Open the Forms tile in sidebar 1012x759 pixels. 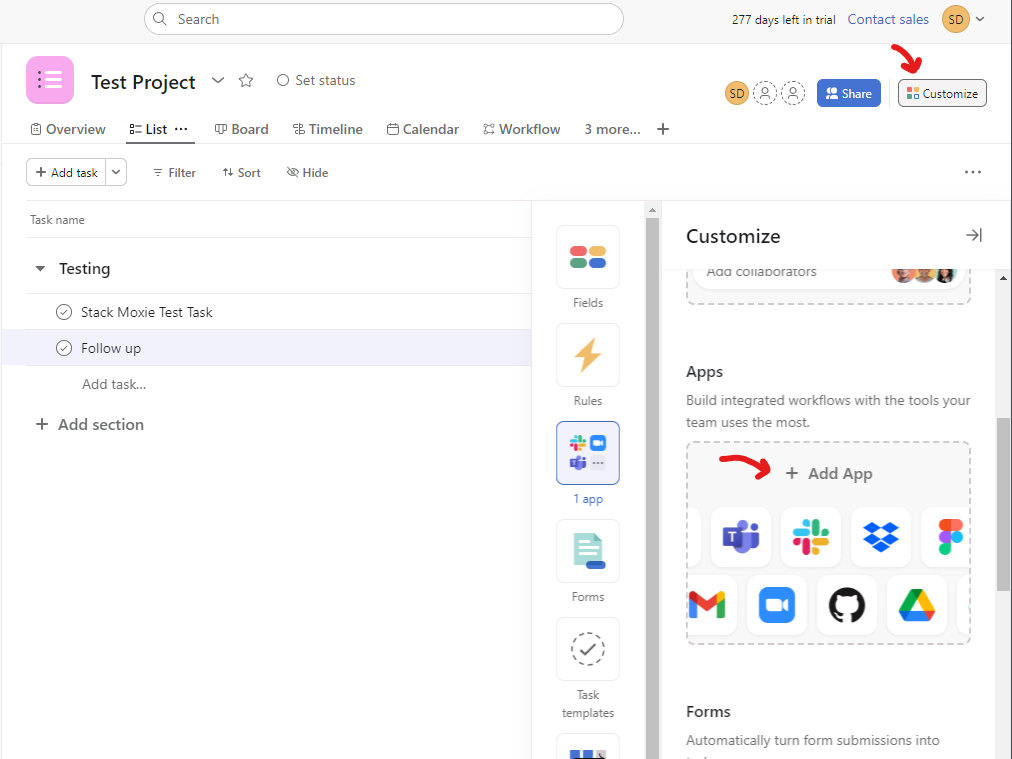[587, 551]
